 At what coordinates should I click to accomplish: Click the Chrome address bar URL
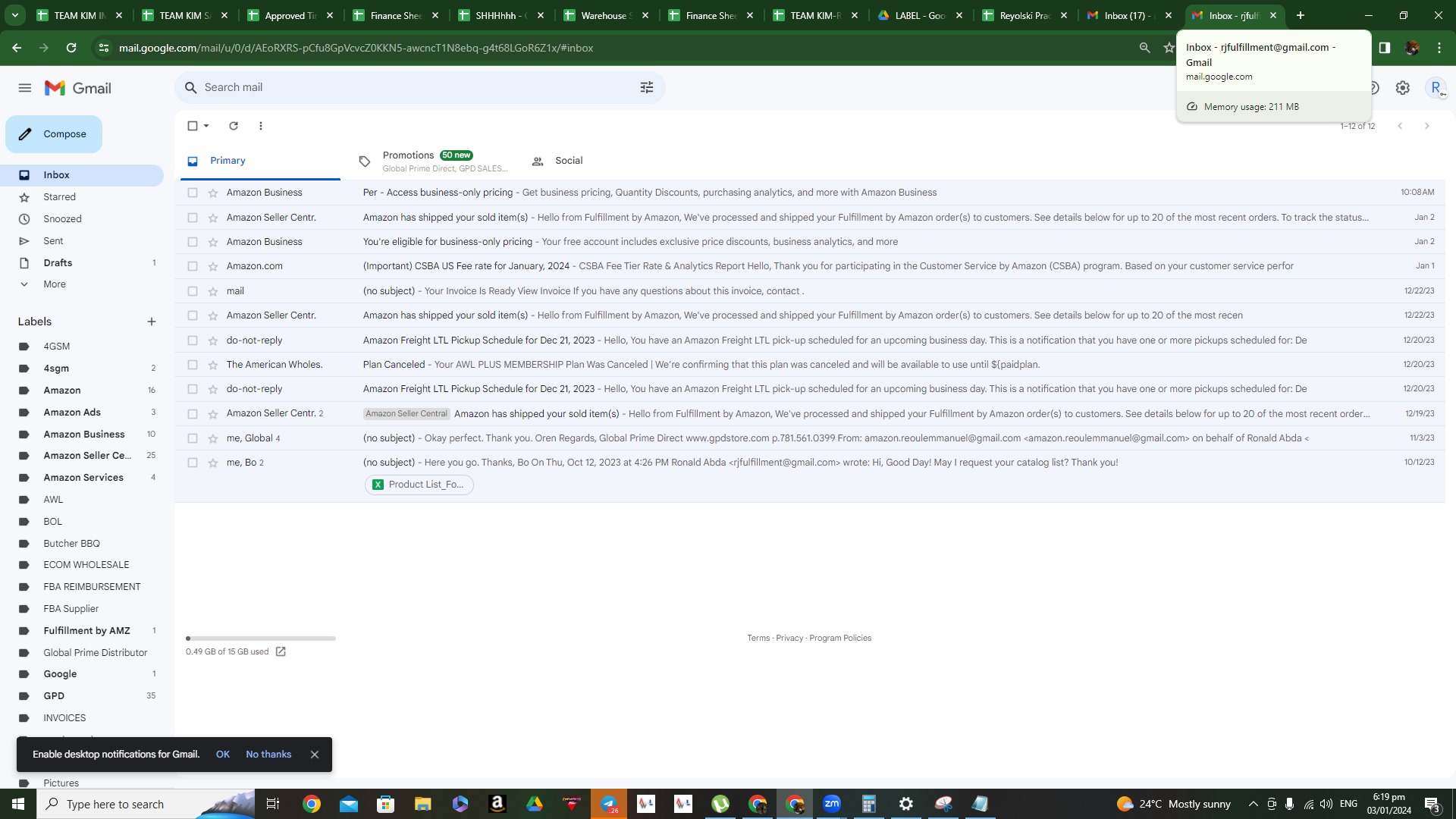coord(356,48)
